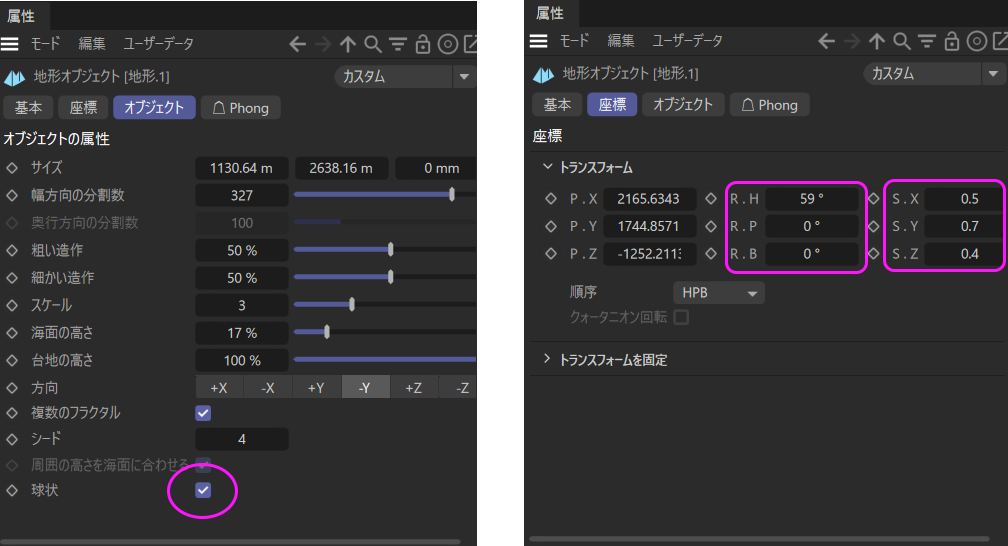Uncheck the 球状 checkbox
The width and height of the screenshot is (1008, 546).
tap(203, 490)
